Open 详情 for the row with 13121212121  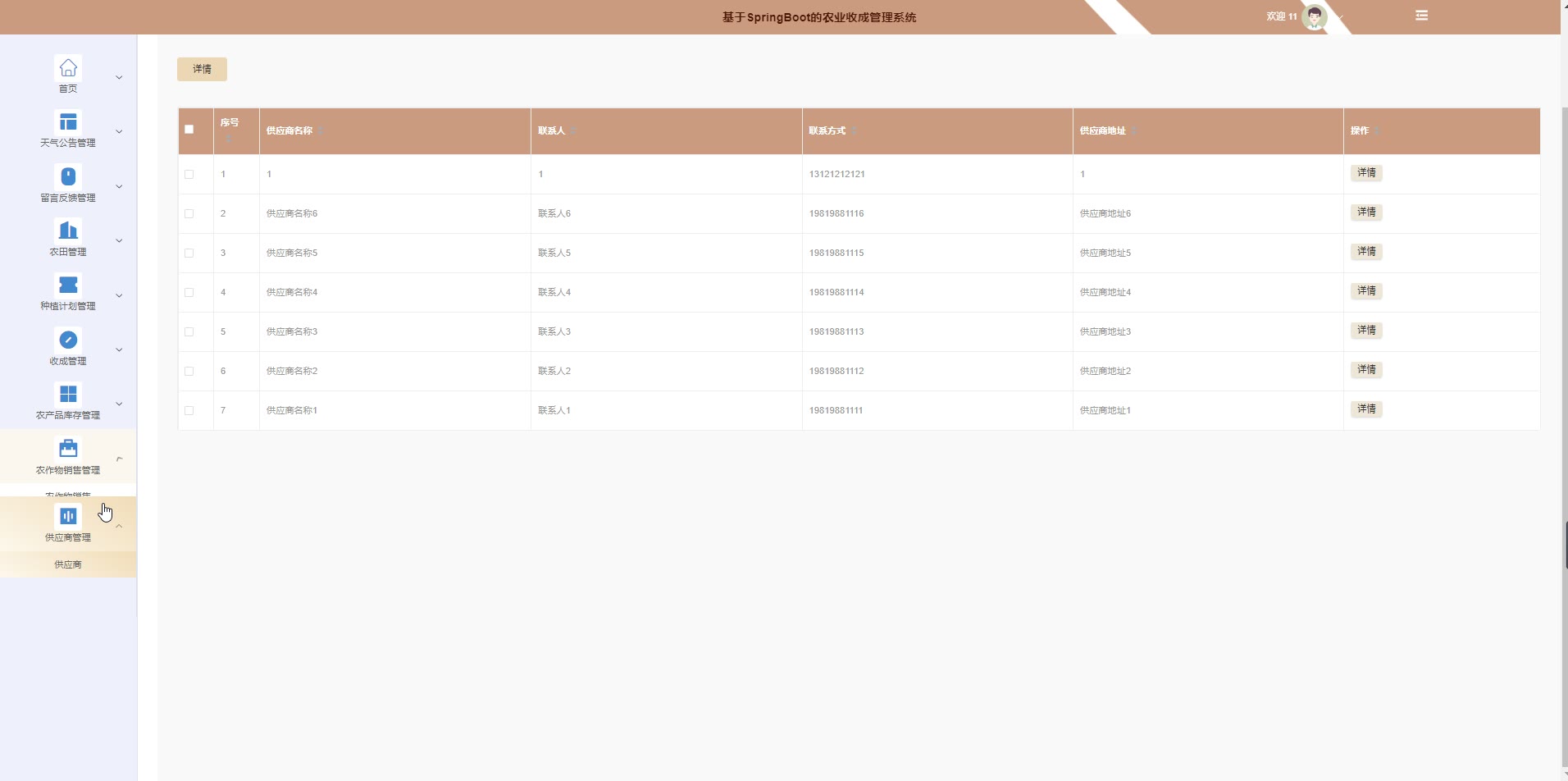point(1366,172)
